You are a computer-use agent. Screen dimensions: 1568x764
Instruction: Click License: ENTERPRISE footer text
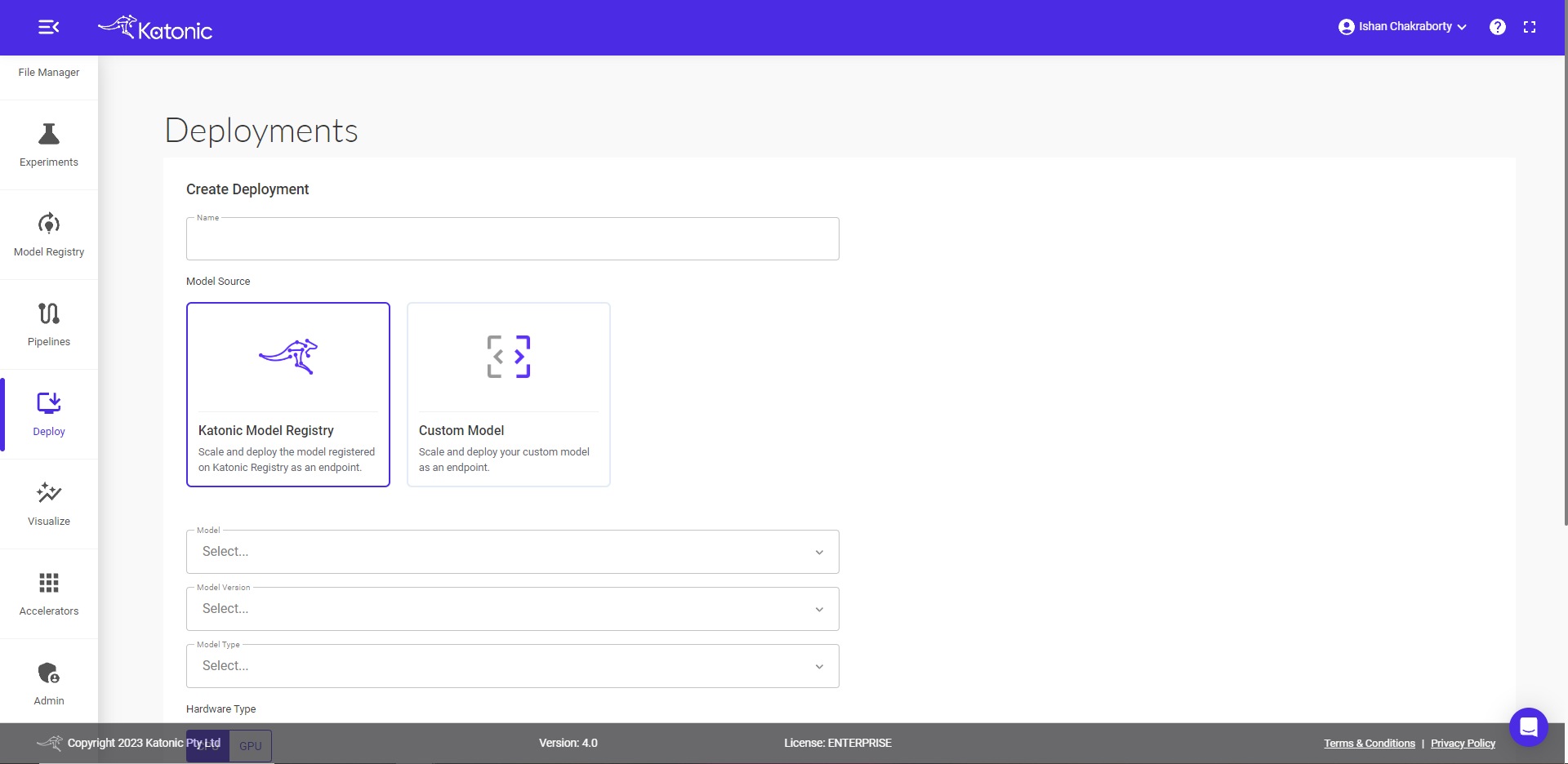point(838,744)
